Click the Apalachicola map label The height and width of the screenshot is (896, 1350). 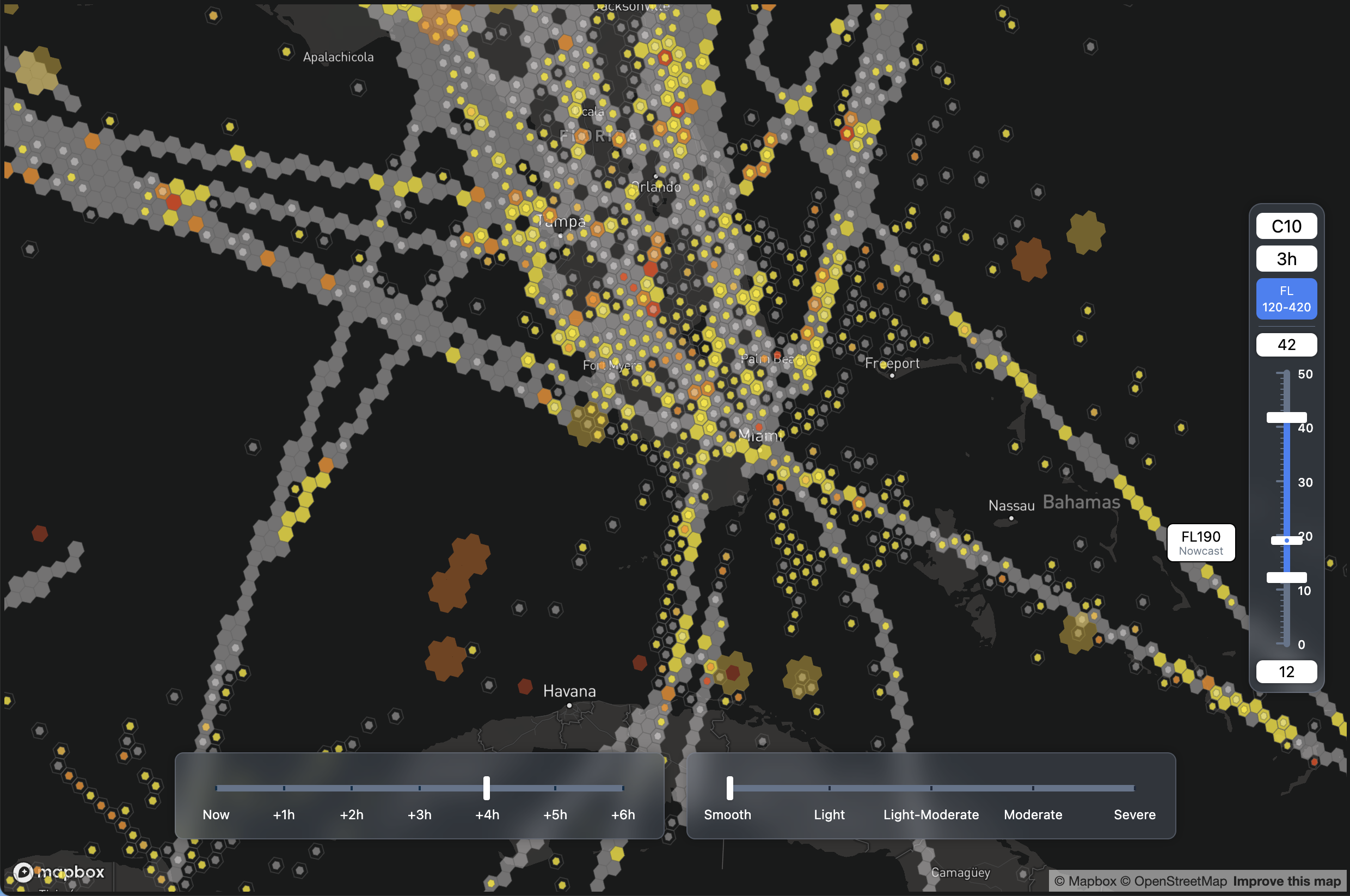coord(338,57)
